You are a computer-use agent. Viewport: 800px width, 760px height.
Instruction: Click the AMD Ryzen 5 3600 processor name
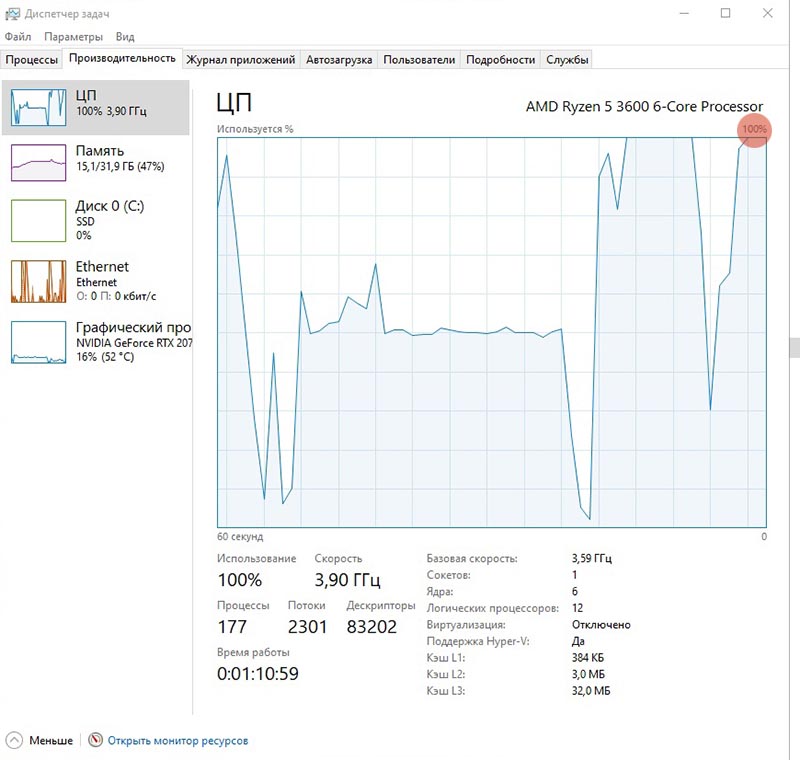[644, 106]
